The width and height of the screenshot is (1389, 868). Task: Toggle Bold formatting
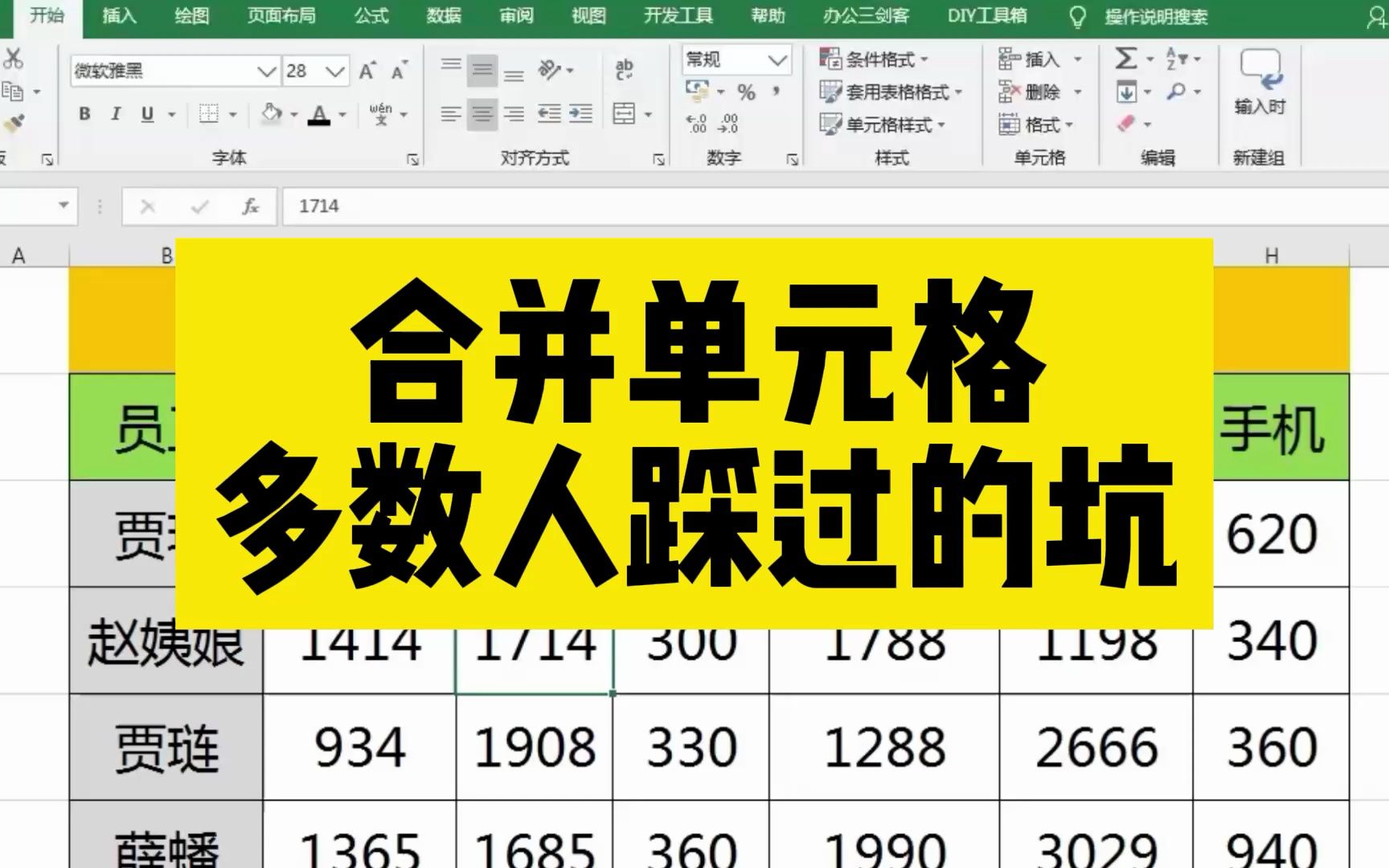pyautogui.click(x=84, y=114)
